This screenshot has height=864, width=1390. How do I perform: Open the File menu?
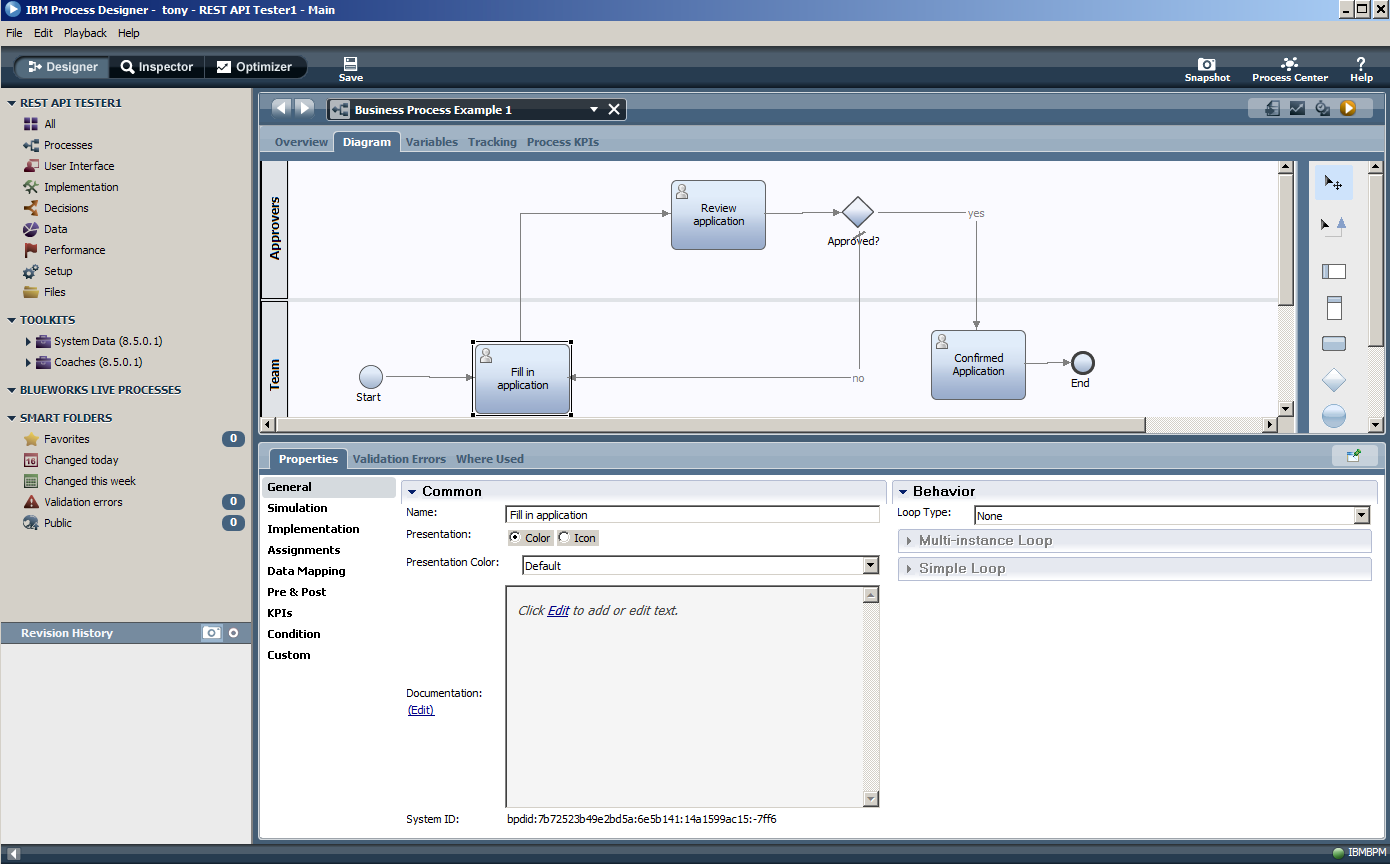pyautogui.click(x=14, y=33)
